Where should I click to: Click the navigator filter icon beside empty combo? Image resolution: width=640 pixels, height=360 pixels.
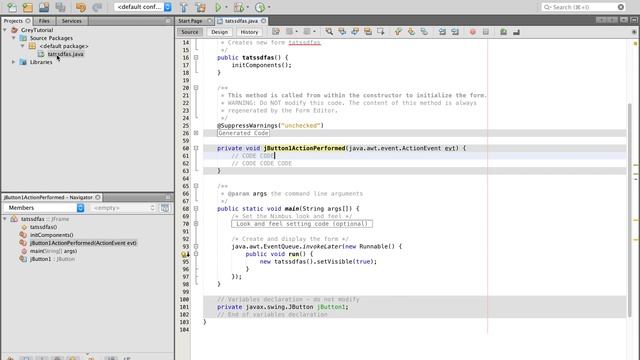[165, 208]
